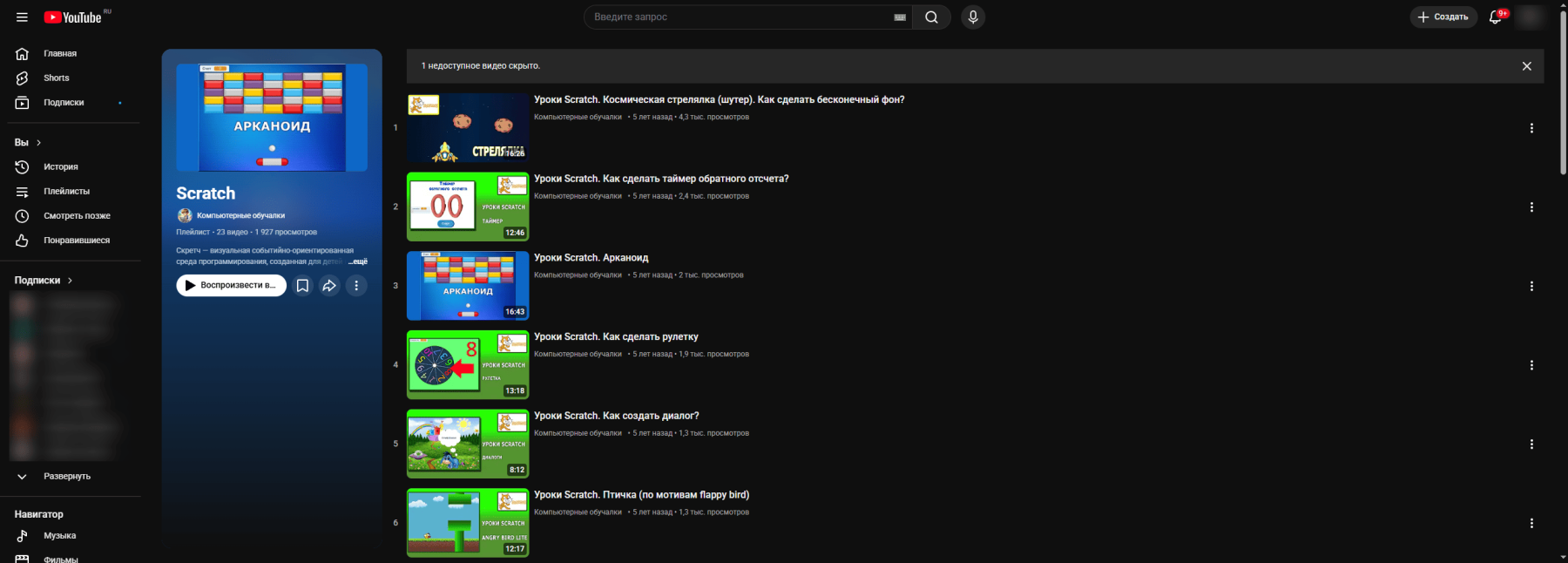Open История in sidebar
The width and height of the screenshot is (1568, 563).
(61, 167)
